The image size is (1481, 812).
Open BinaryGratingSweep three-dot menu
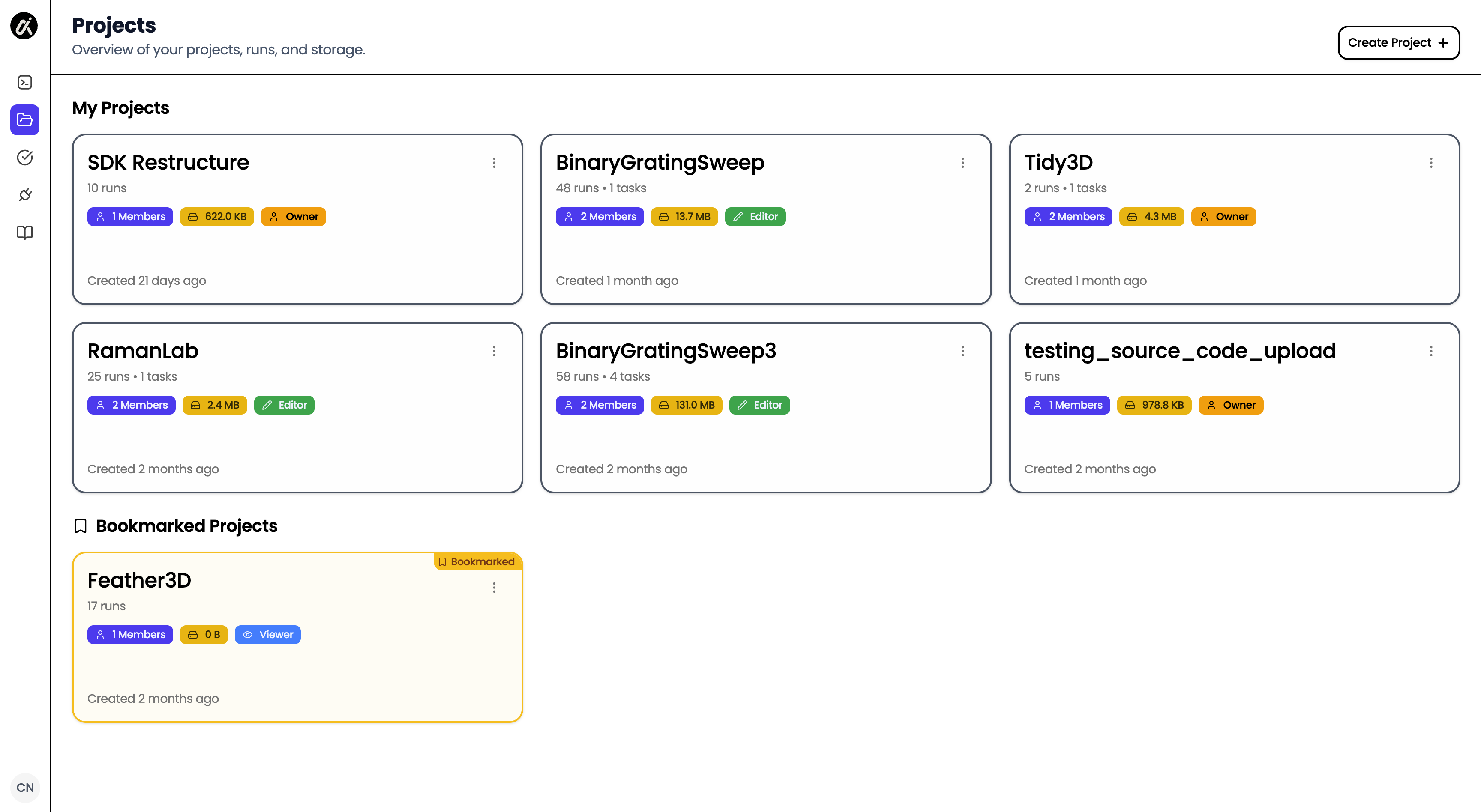tap(962, 163)
